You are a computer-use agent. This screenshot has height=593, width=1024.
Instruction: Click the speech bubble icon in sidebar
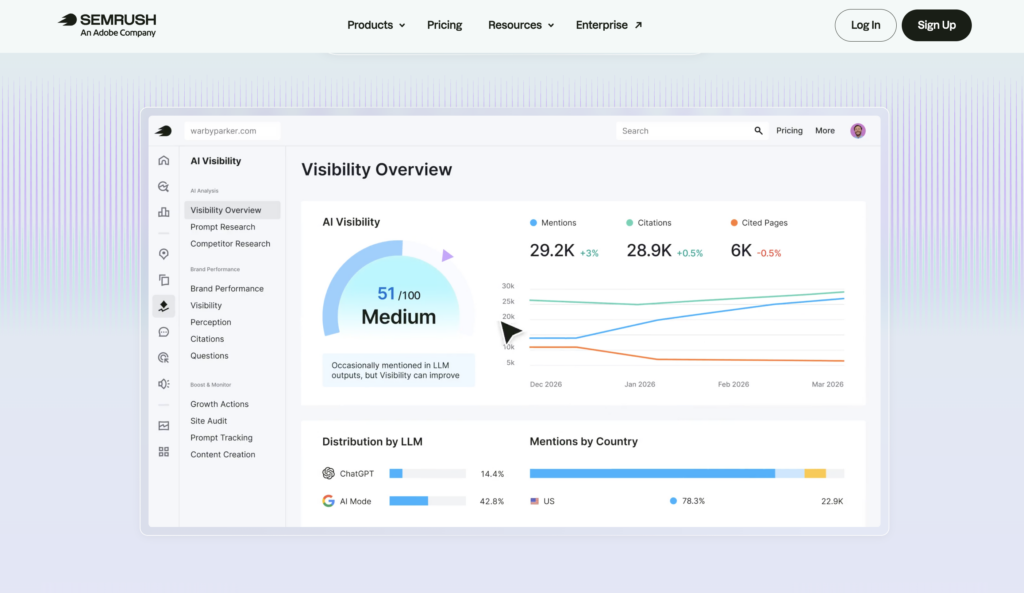pos(163,332)
